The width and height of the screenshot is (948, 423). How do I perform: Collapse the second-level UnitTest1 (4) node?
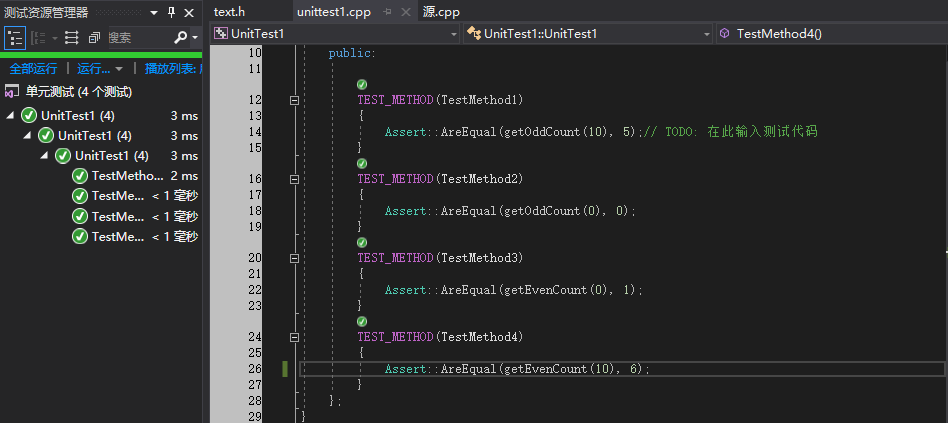point(27,135)
